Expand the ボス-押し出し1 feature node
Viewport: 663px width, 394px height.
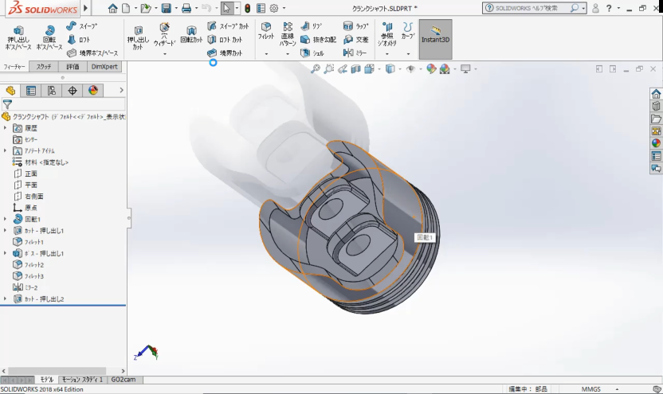click(5, 253)
